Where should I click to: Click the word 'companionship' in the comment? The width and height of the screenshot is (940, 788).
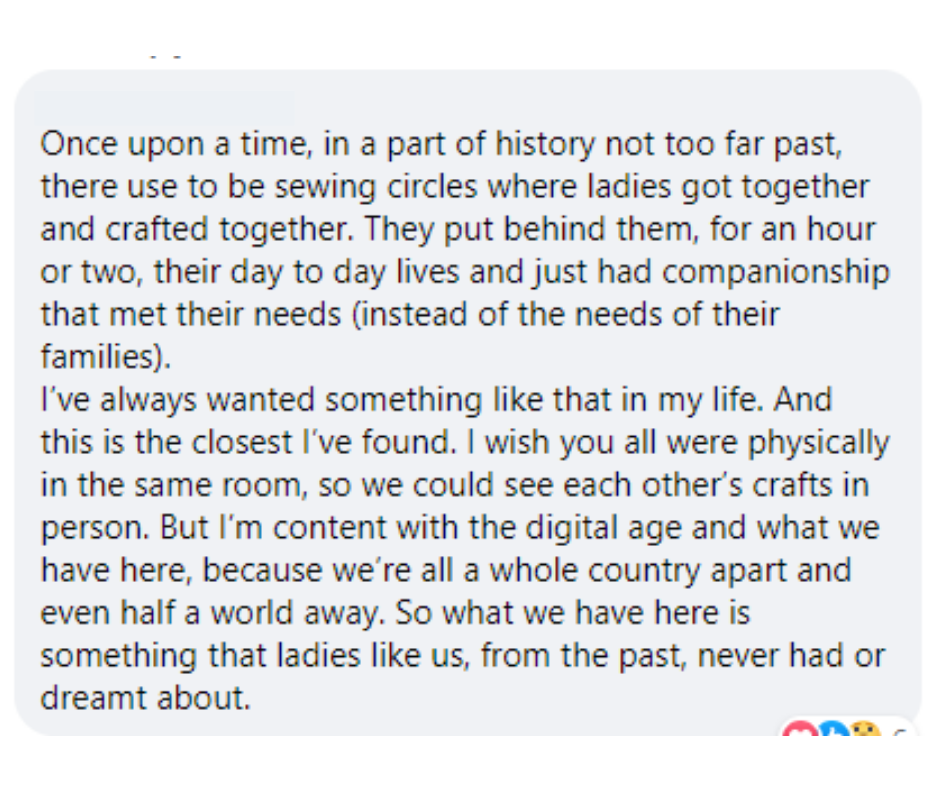point(776,272)
